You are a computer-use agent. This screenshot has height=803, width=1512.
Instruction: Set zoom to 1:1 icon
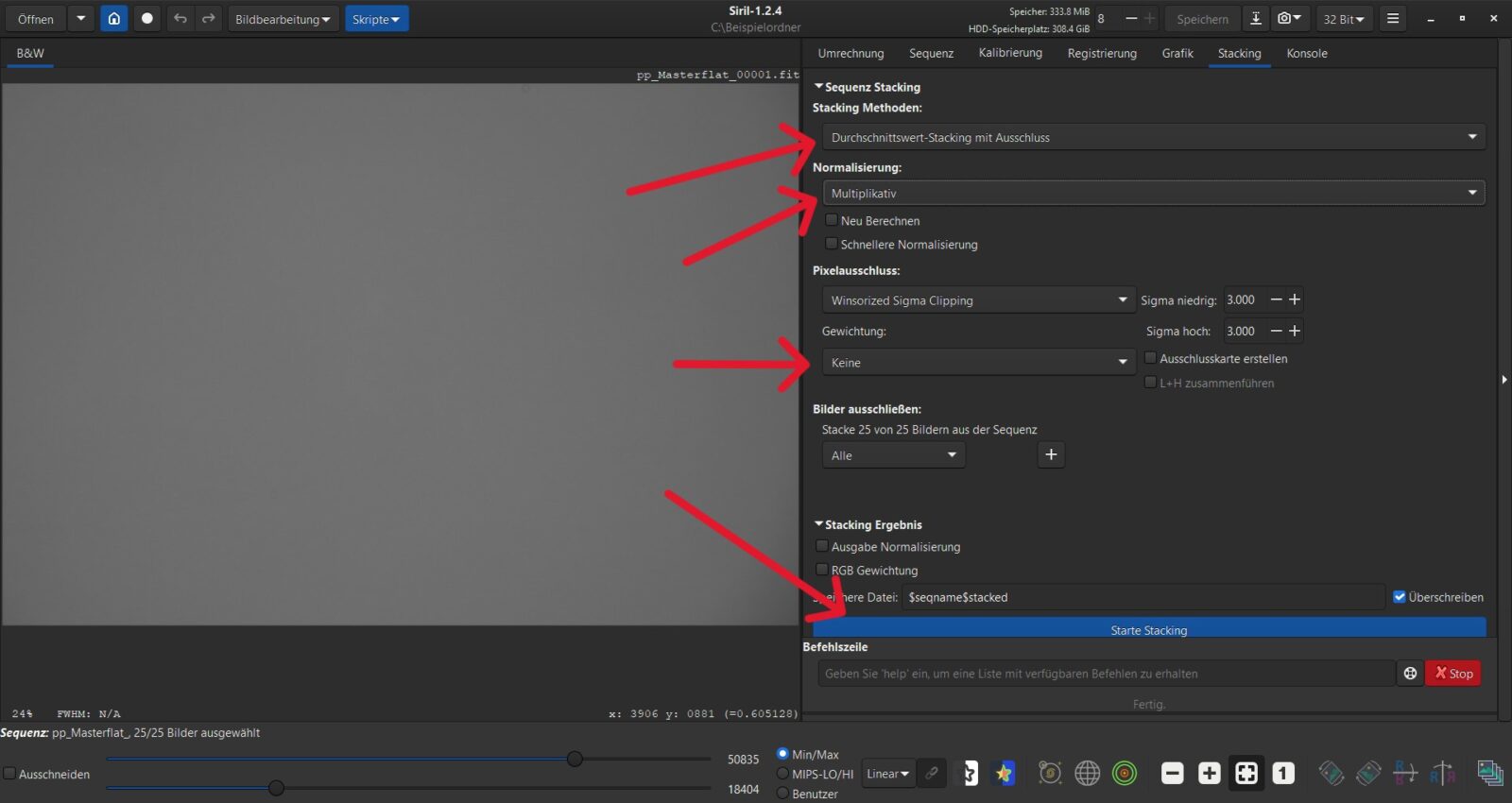tap(1283, 774)
